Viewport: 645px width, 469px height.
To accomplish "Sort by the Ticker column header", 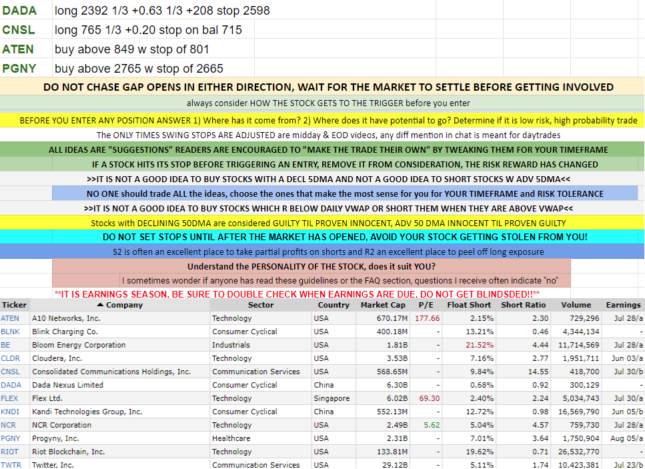I will pos(14,305).
